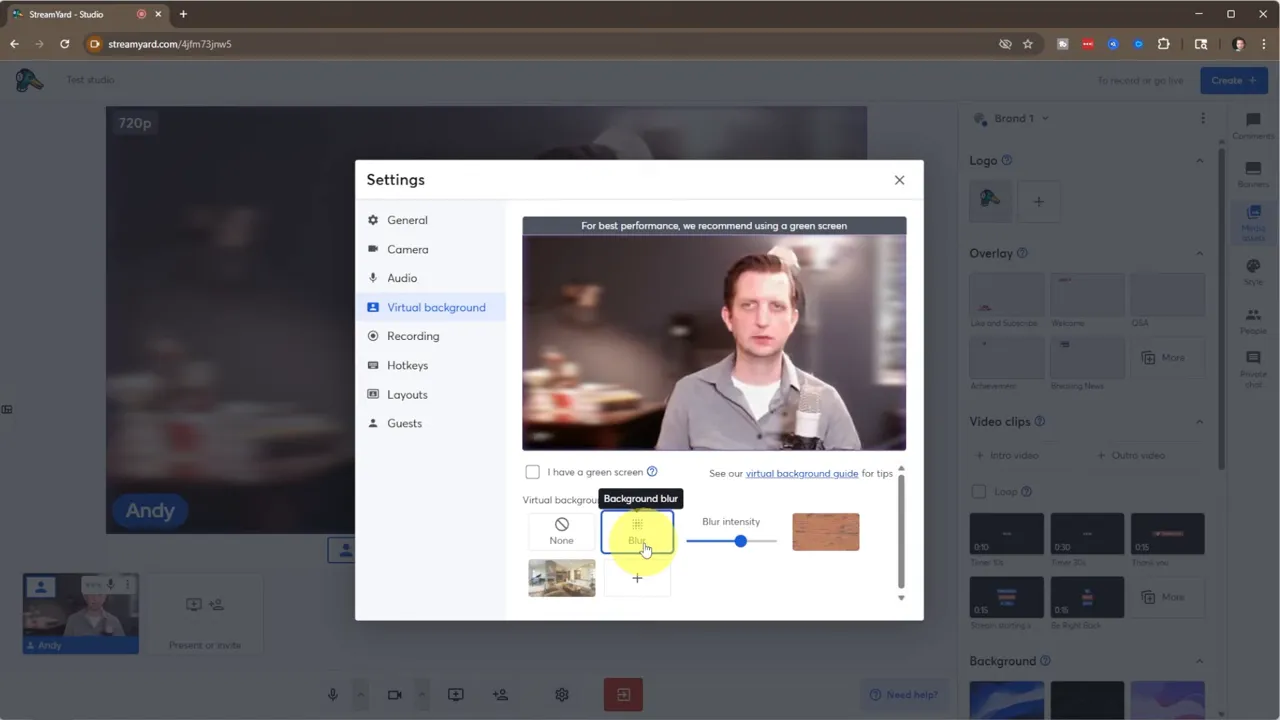1280x720 pixels.
Task: Open the Style panel
Action: [1252, 270]
